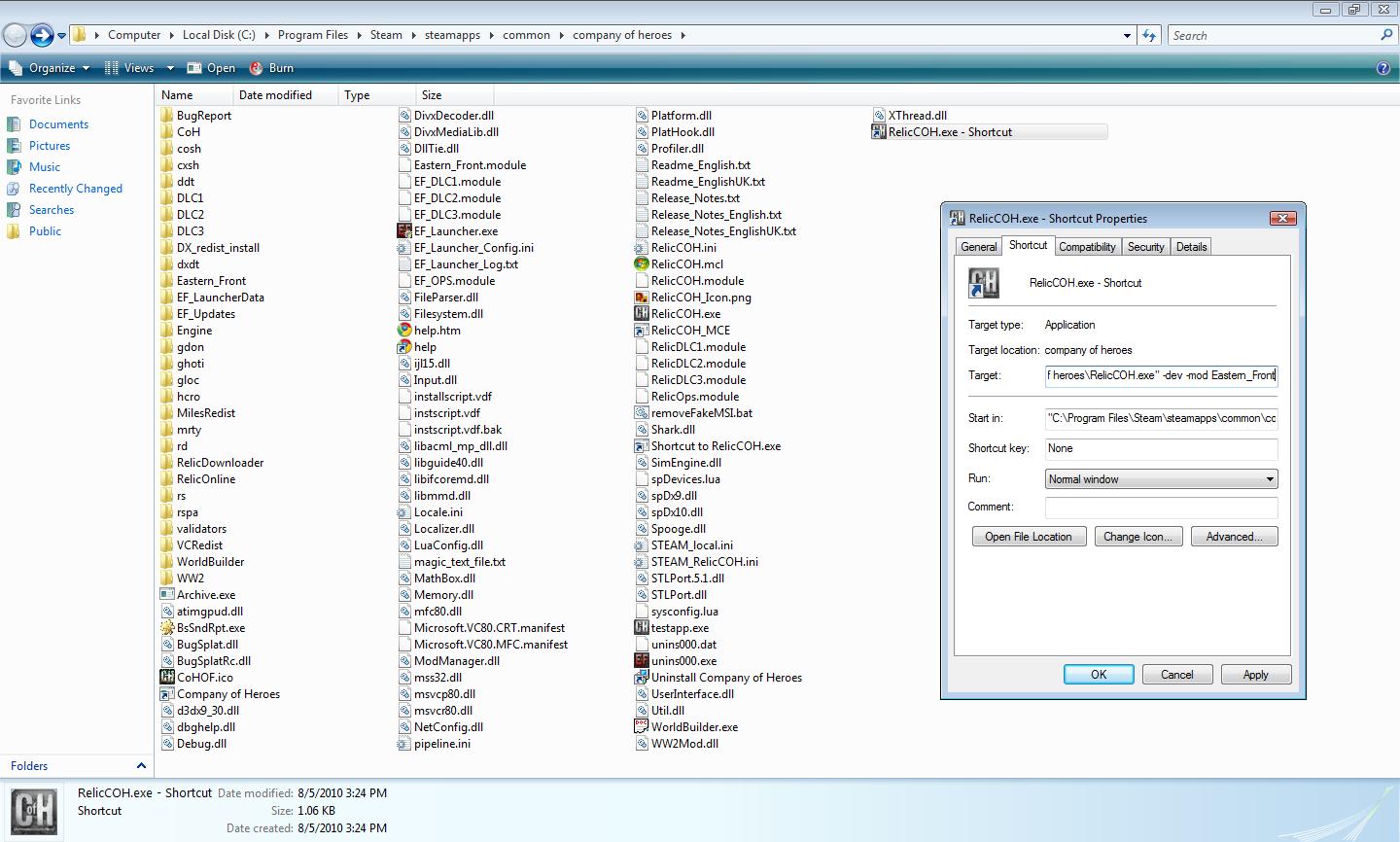Click the Target text field

1161,375
